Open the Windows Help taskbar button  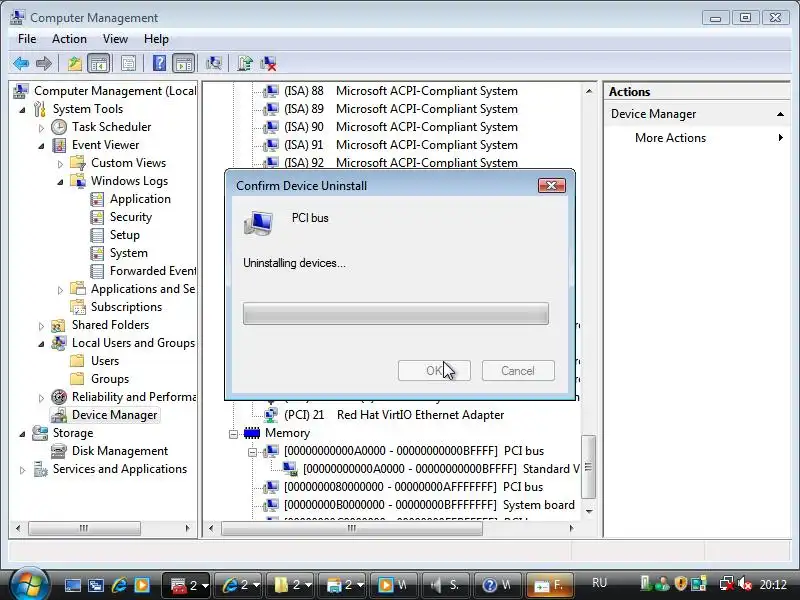[x=496, y=585]
